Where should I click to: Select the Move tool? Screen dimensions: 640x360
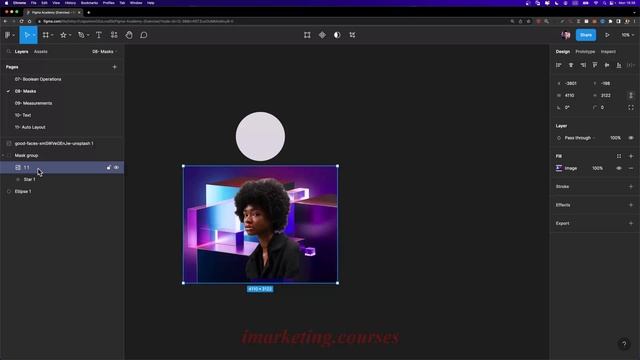pos(27,35)
